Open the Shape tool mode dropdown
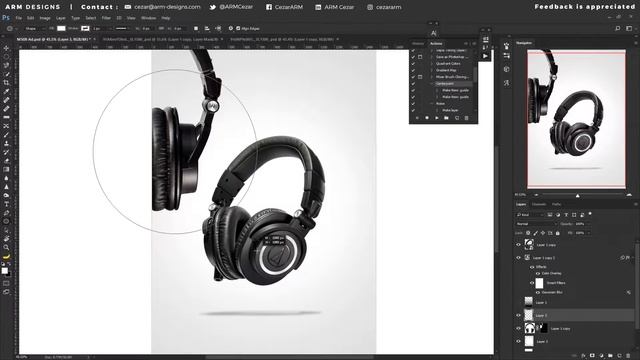Image resolution: width=640 pixels, height=360 pixels. coord(35,29)
